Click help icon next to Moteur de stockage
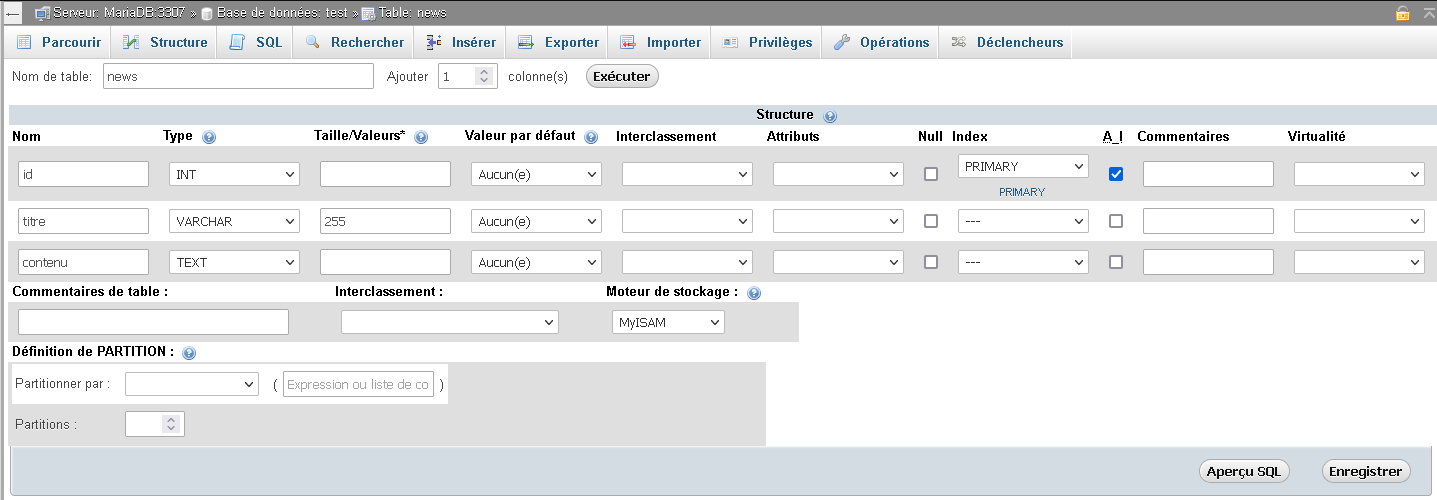Screen dimensions: 1437x500 [754, 293]
